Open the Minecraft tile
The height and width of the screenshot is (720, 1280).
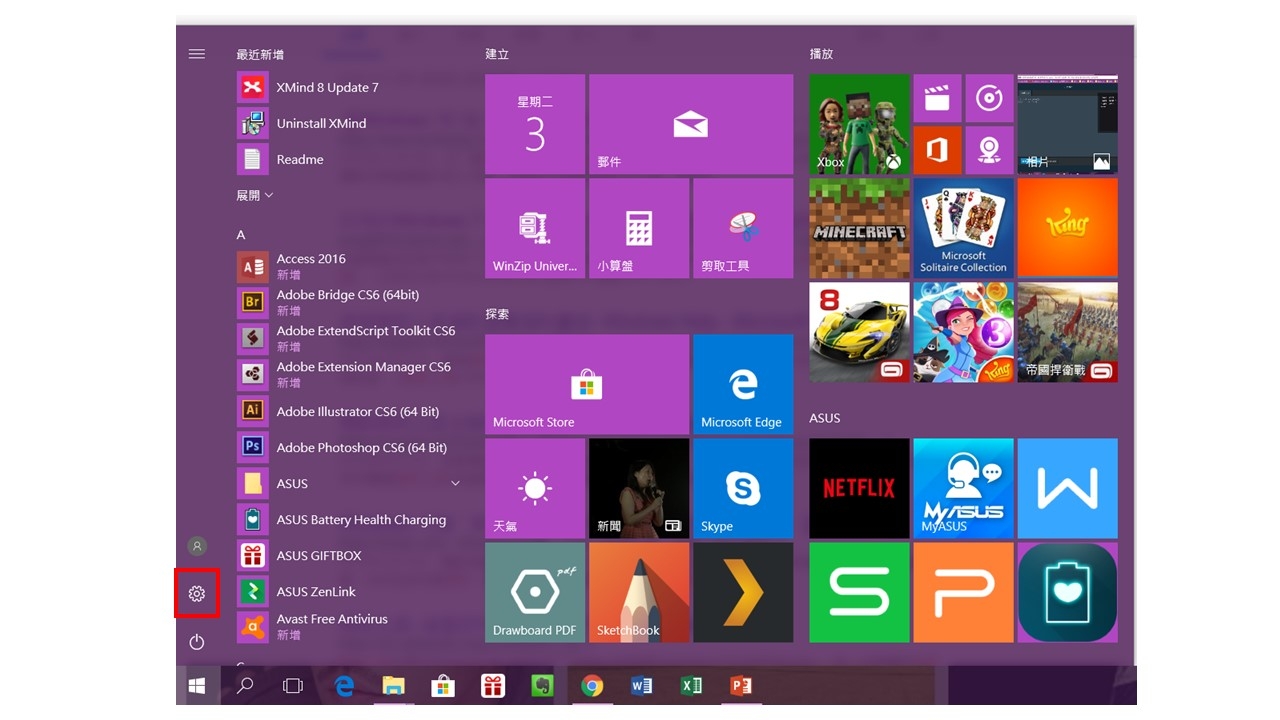pos(859,228)
